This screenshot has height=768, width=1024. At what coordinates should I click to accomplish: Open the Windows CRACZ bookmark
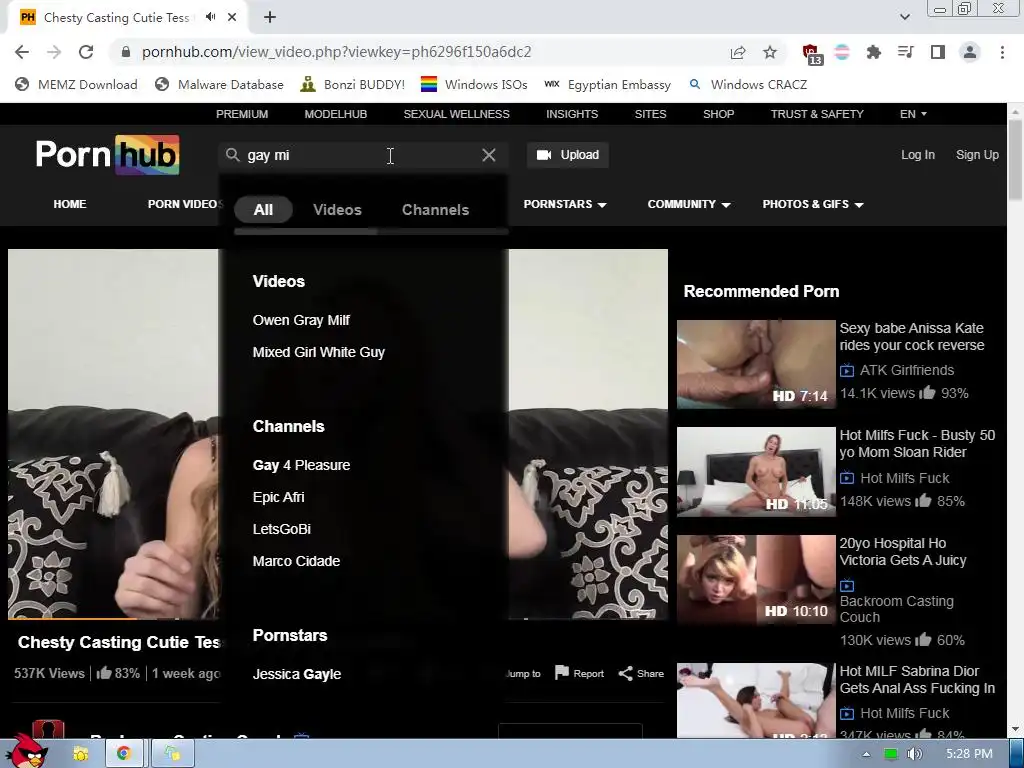[748, 84]
